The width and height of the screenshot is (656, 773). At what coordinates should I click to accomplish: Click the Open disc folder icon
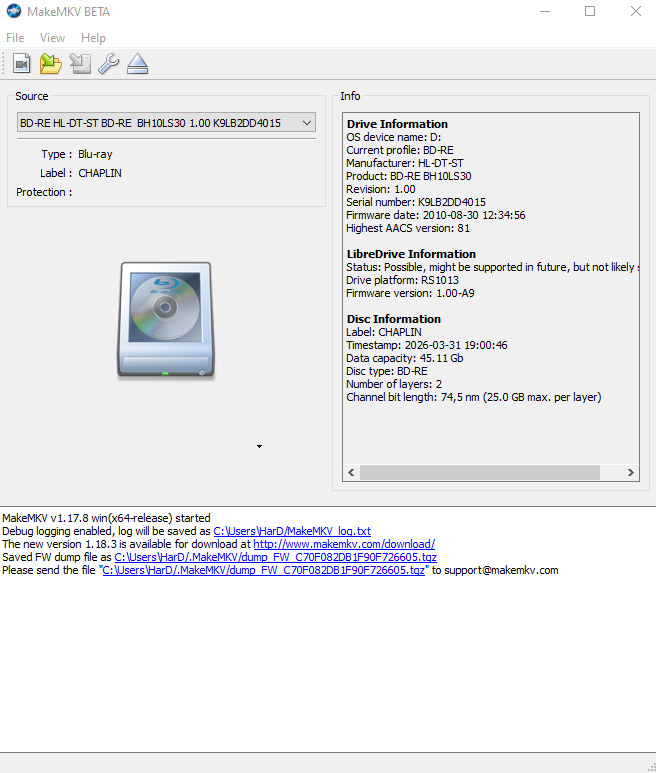click(x=50, y=64)
